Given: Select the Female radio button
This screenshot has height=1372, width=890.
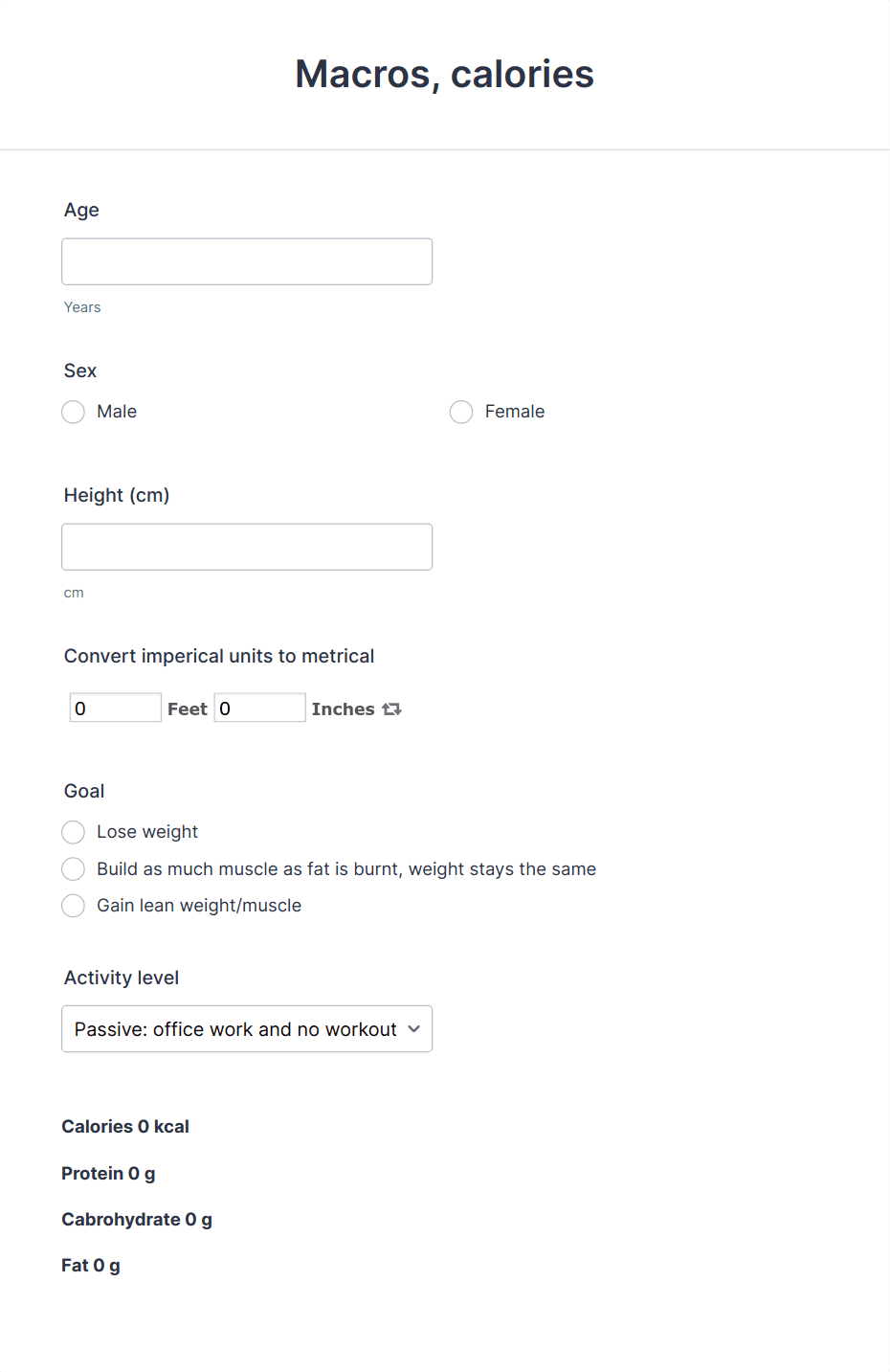Looking at the screenshot, I should pos(460,412).
